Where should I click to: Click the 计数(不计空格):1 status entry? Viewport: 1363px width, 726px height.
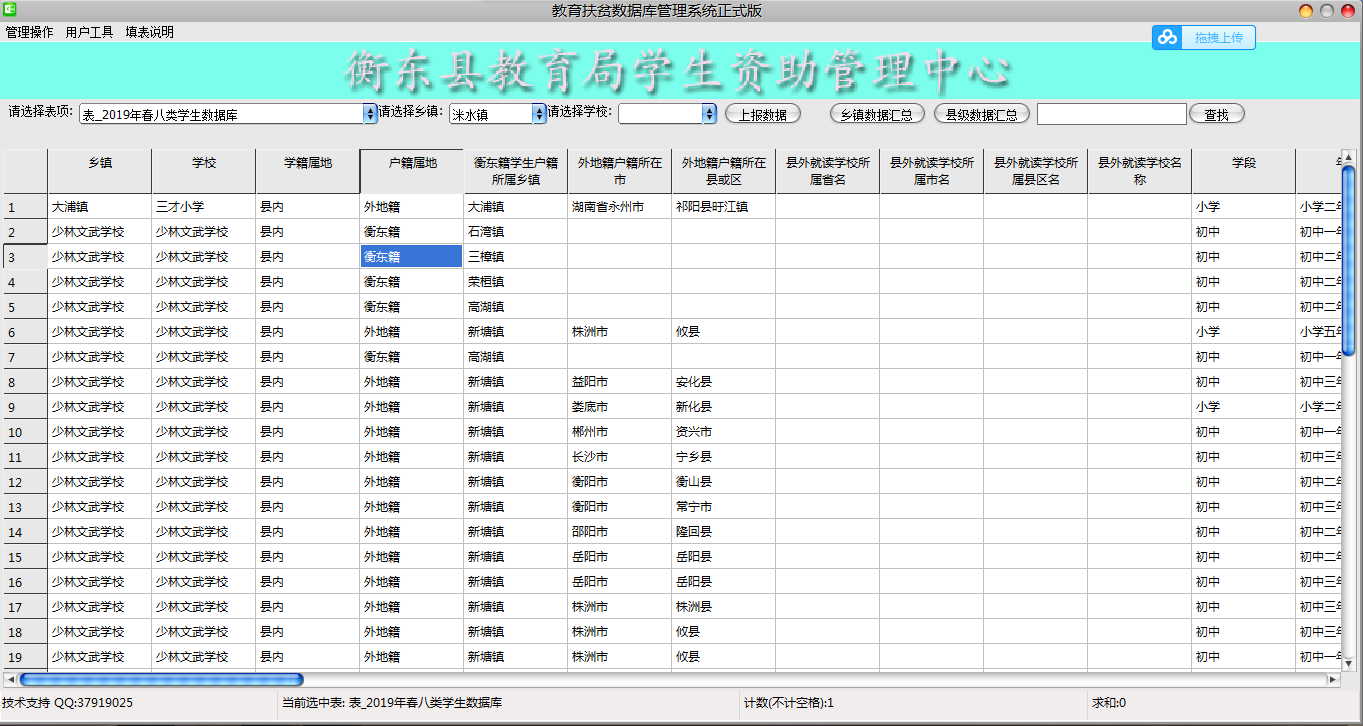(x=789, y=704)
